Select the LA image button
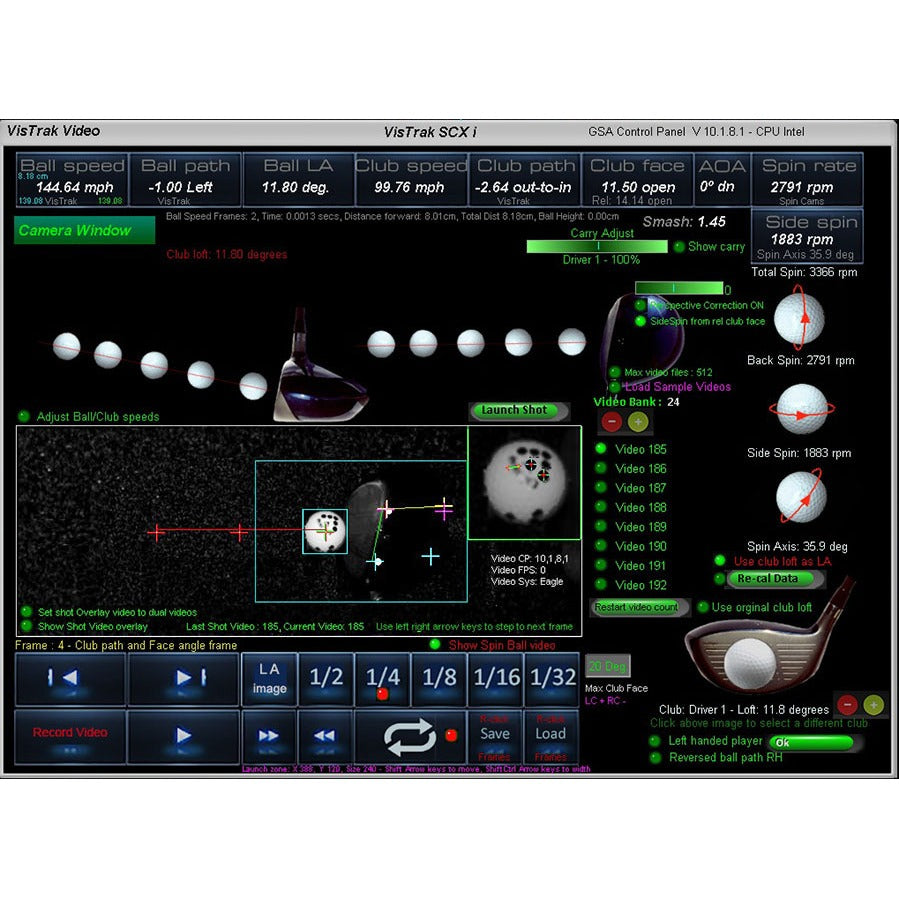The image size is (899, 899). [x=269, y=678]
